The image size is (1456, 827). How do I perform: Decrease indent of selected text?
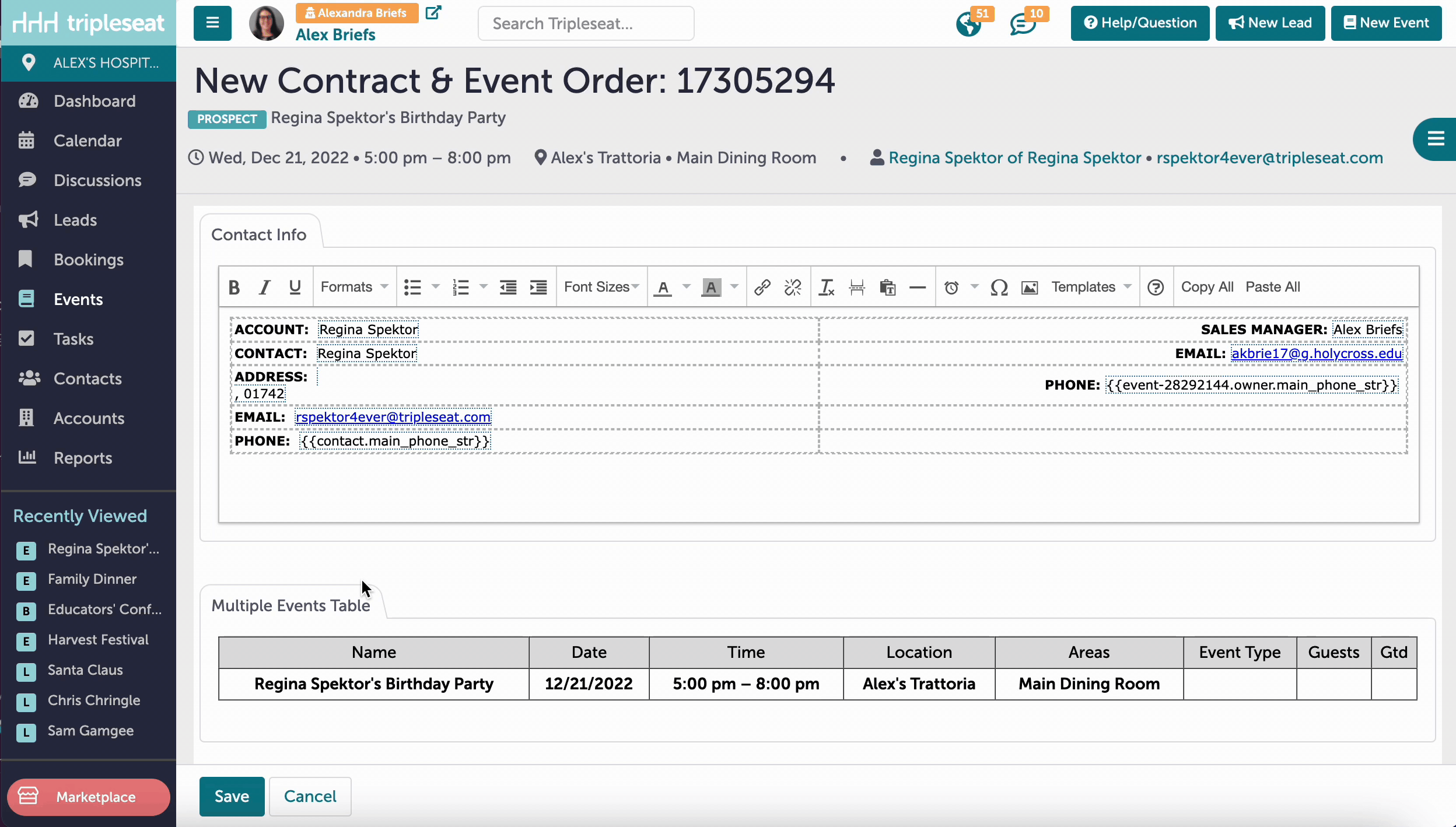coord(508,287)
